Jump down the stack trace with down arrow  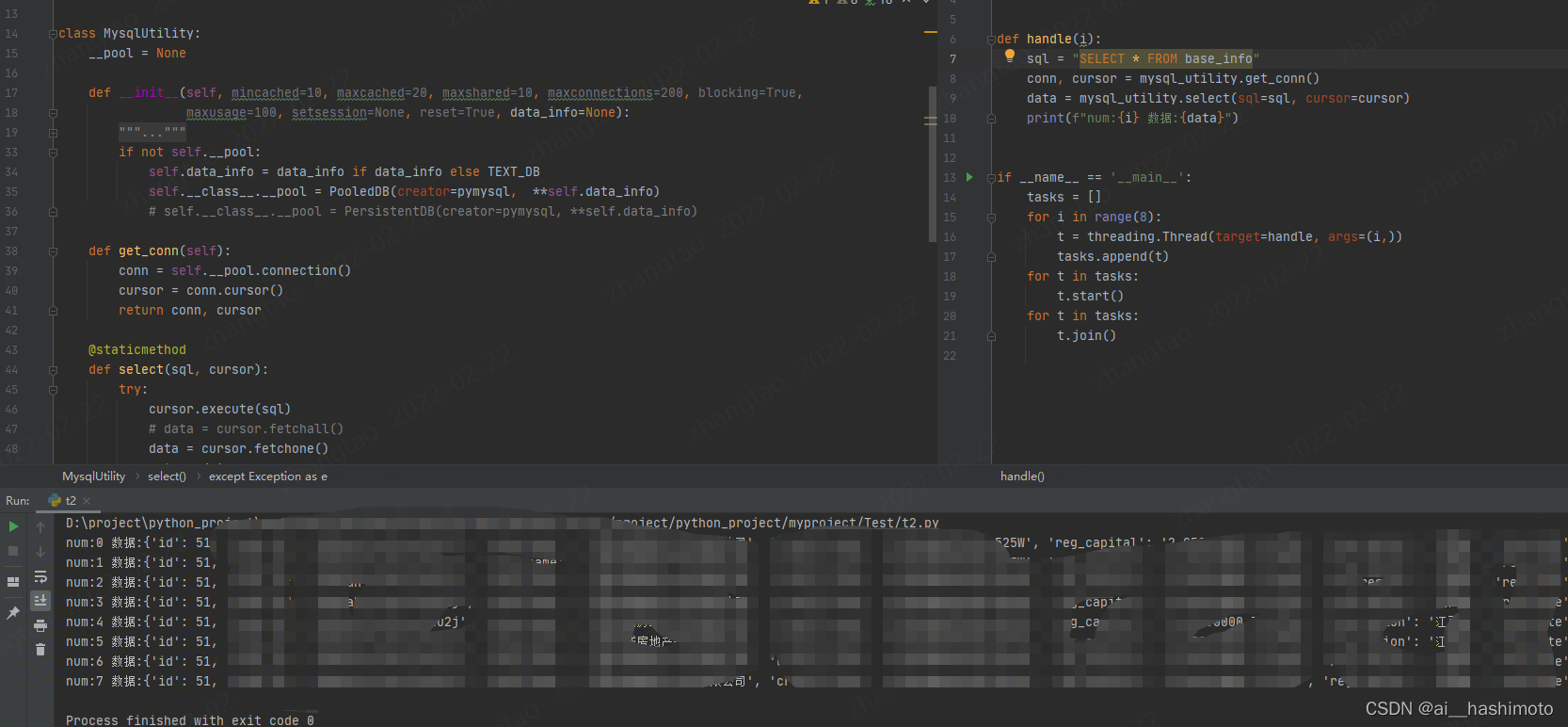coord(40,552)
